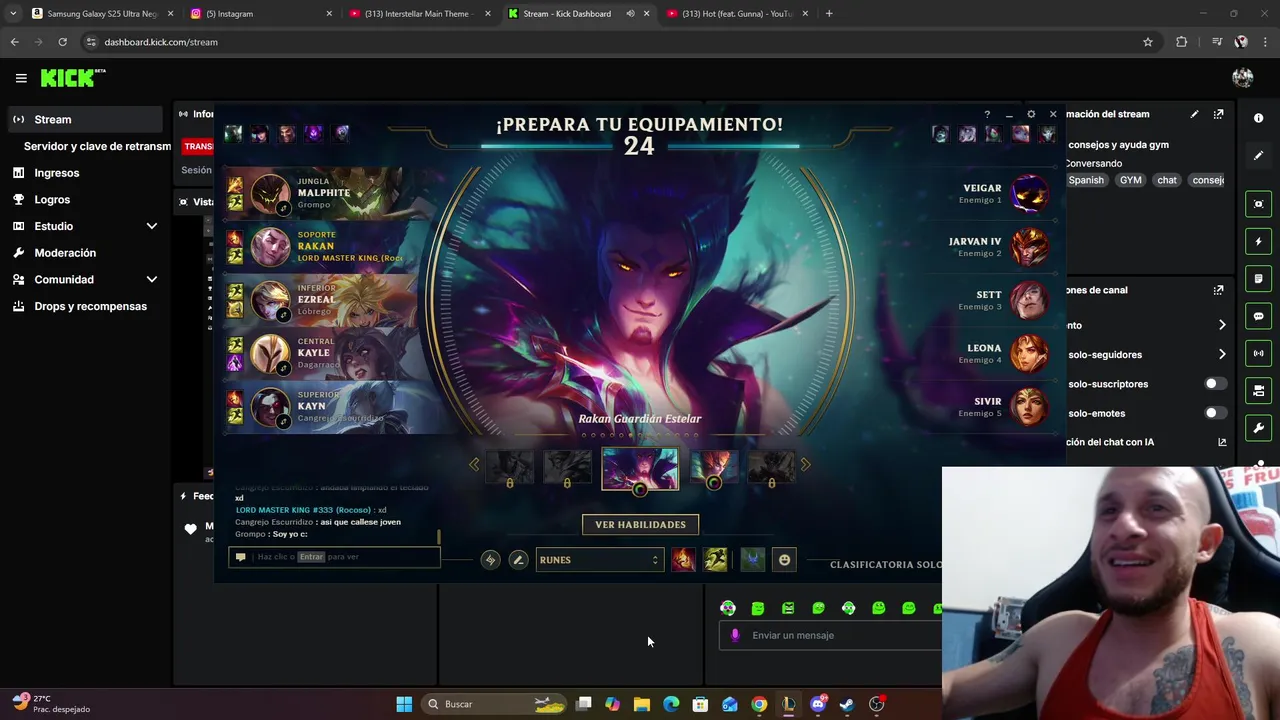Viewport: 1280px width, 720px height.
Task: Click the lightning bolt toolbar icon
Action: tap(1259, 241)
